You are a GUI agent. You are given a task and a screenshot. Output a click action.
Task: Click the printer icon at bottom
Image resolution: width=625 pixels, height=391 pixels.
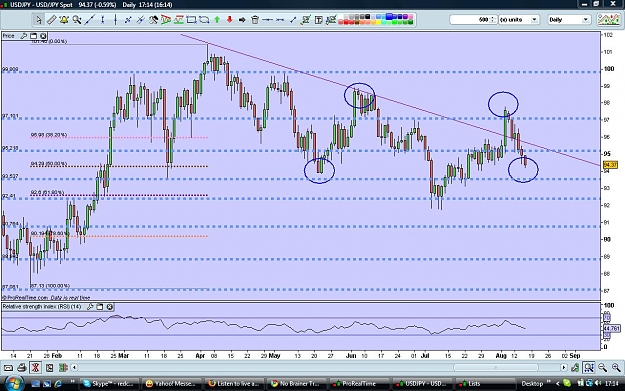[22, 367]
